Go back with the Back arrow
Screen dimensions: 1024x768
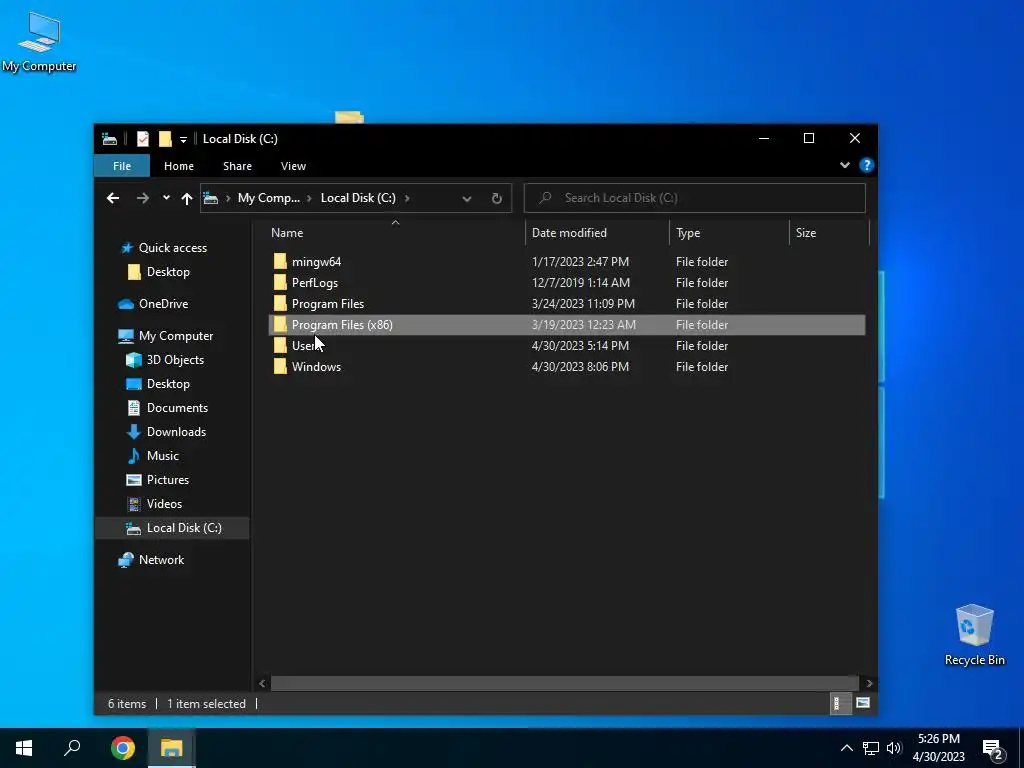(113, 198)
